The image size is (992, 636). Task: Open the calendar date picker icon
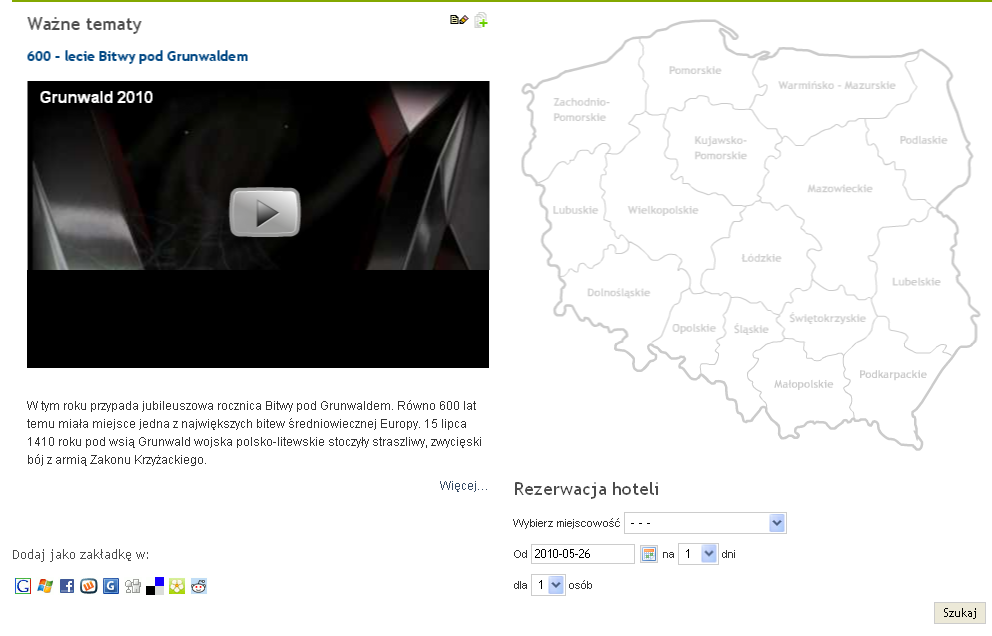point(649,554)
